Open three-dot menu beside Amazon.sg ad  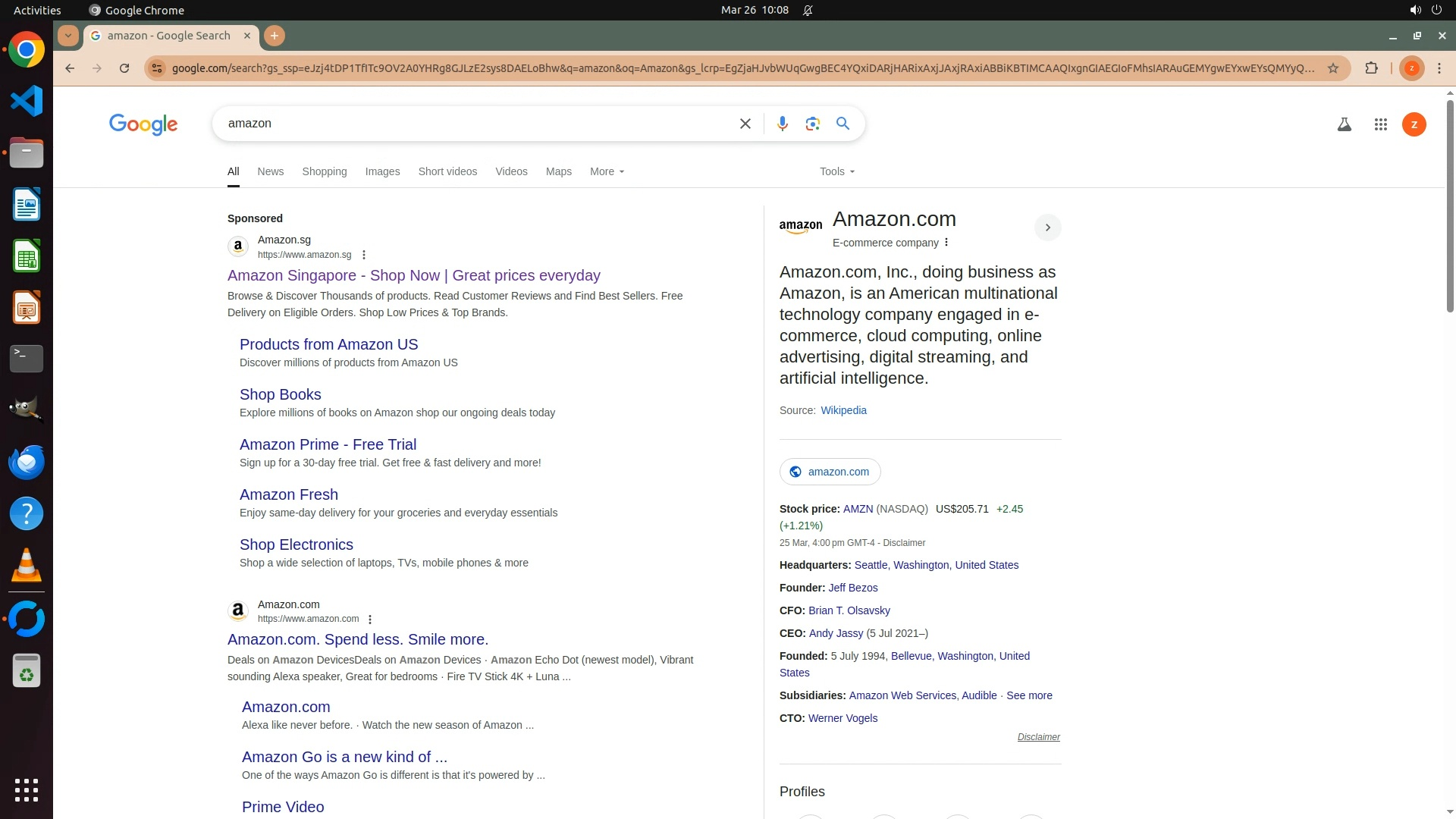364,255
